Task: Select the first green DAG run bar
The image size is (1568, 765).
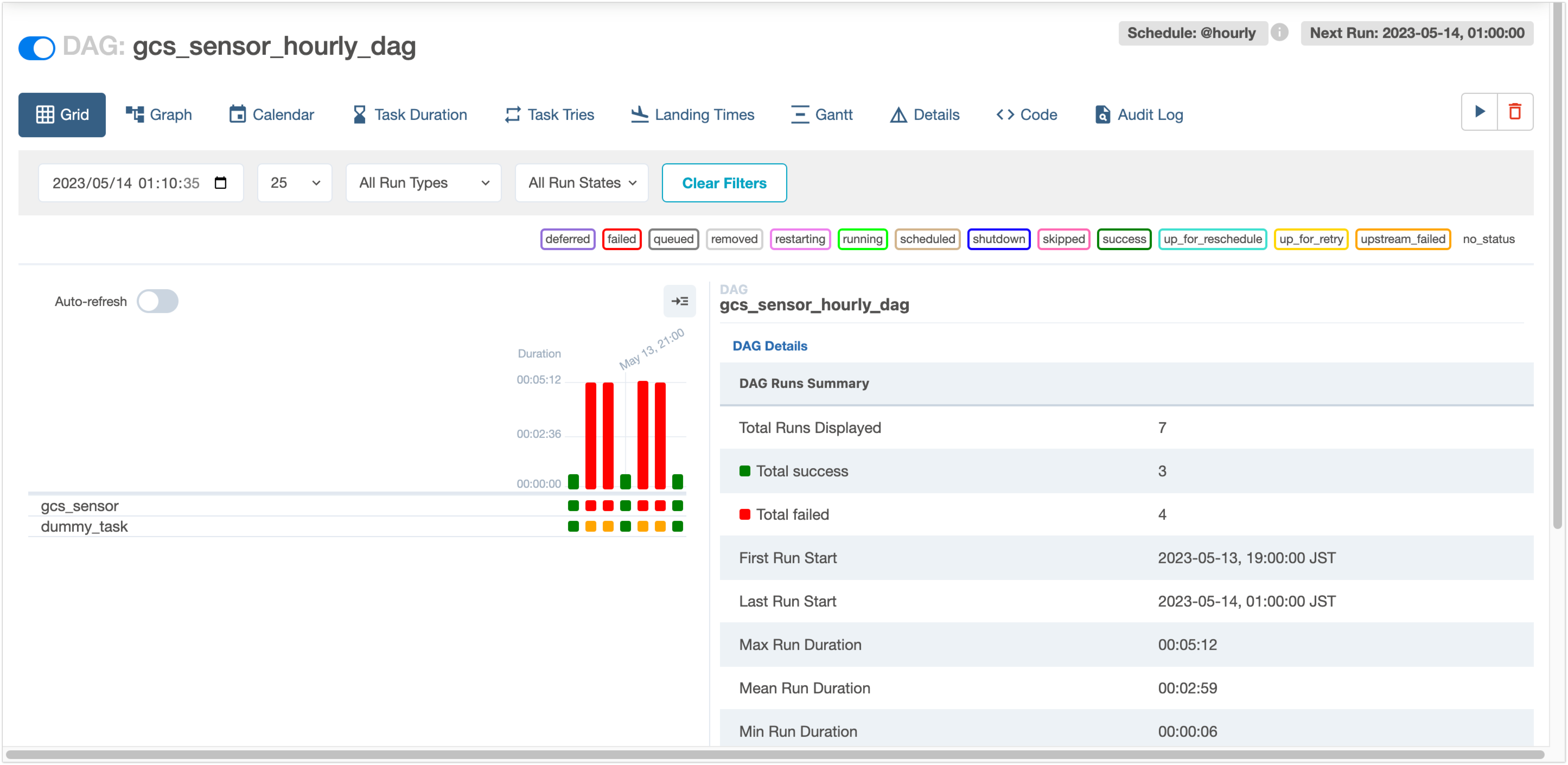Action: pyautogui.click(x=573, y=482)
